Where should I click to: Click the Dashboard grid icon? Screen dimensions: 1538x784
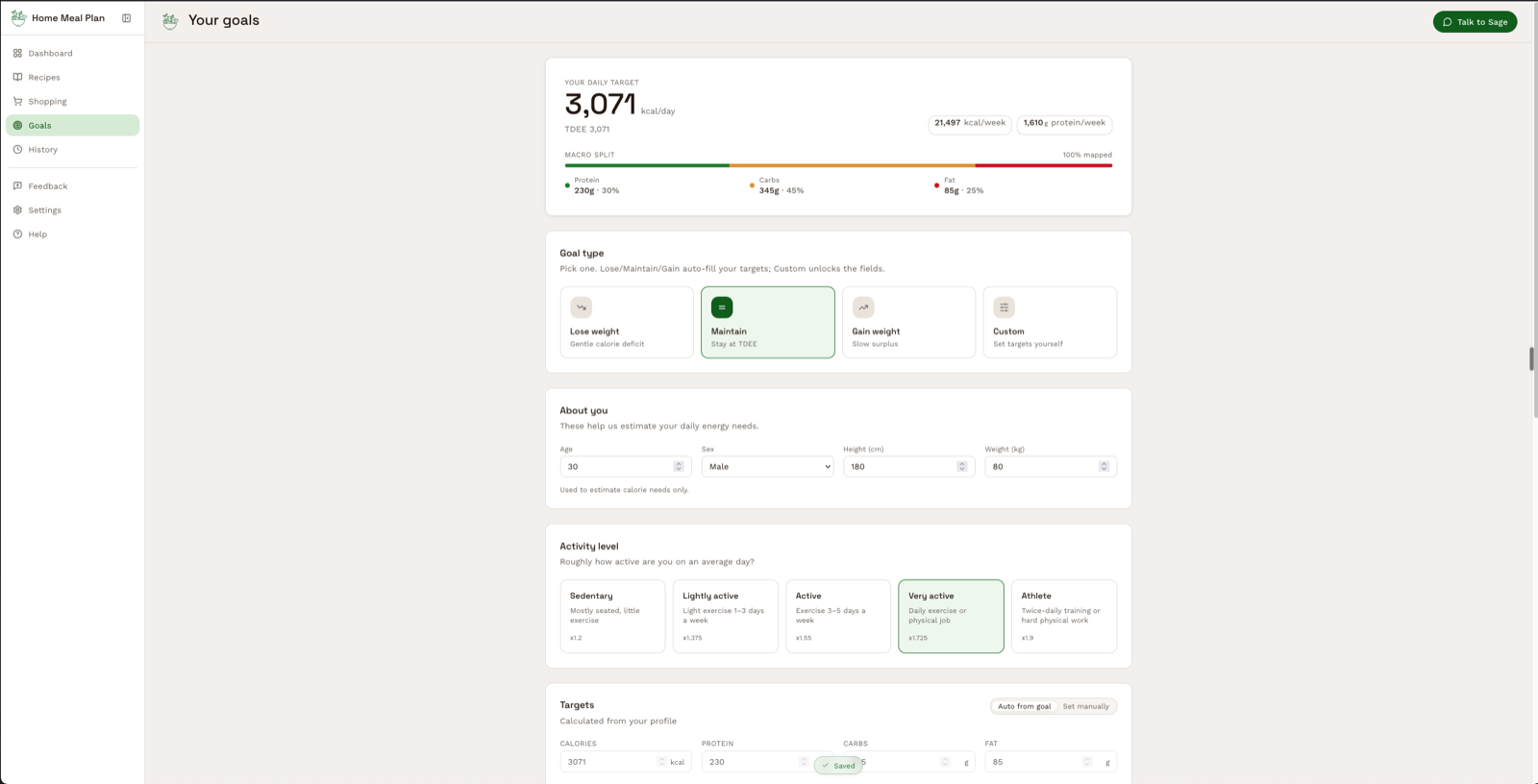click(17, 53)
